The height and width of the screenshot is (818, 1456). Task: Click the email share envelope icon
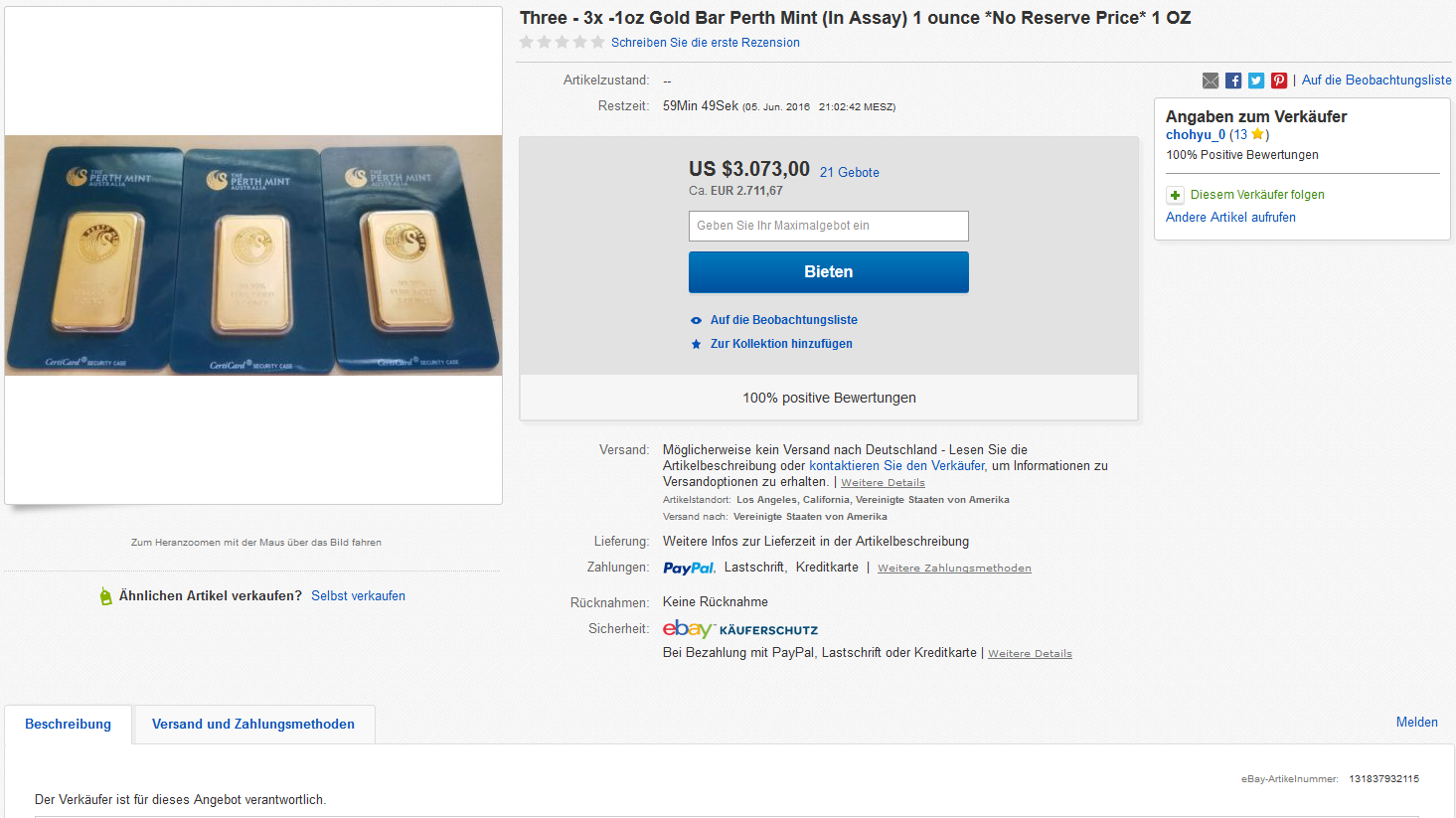click(1210, 81)
